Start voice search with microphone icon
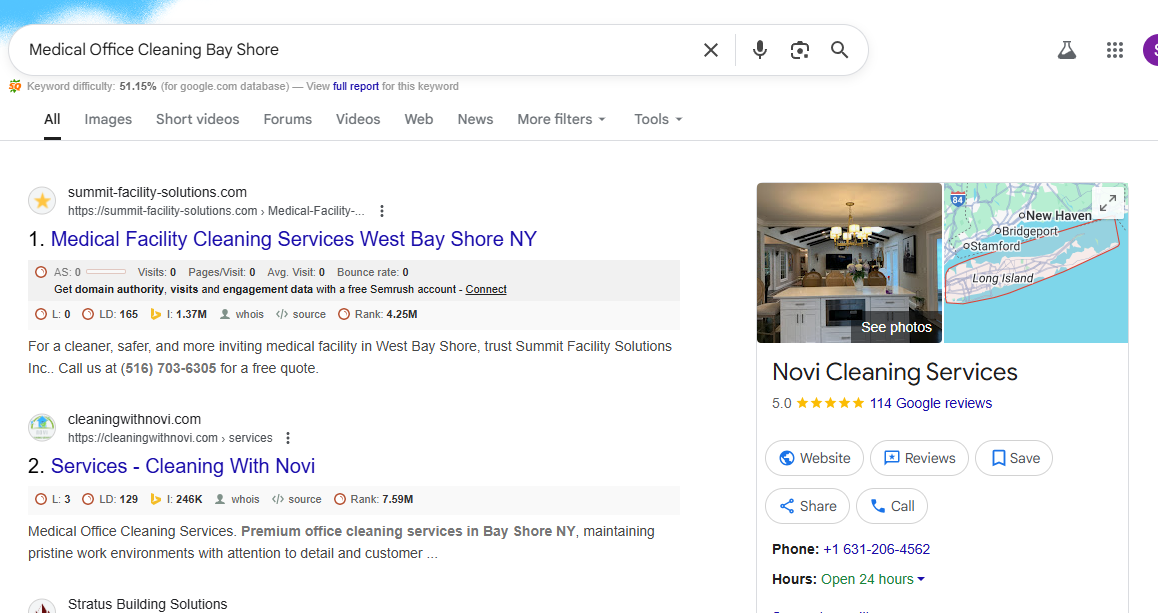1158x613 pixels. 760,50
